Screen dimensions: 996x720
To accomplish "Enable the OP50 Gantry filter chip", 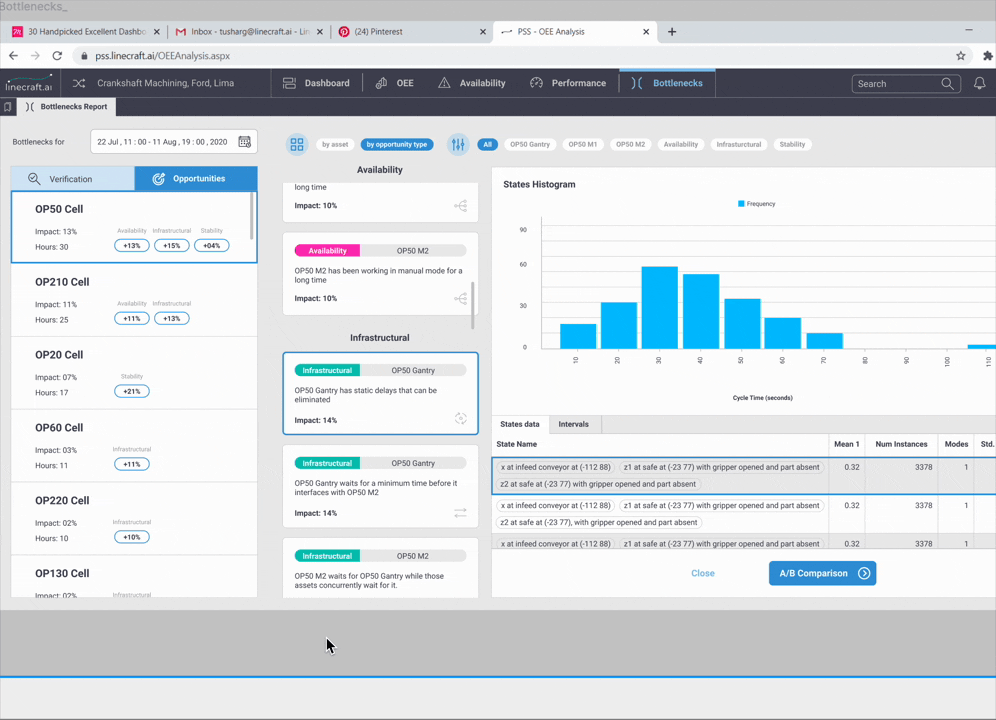I will 530,144.
